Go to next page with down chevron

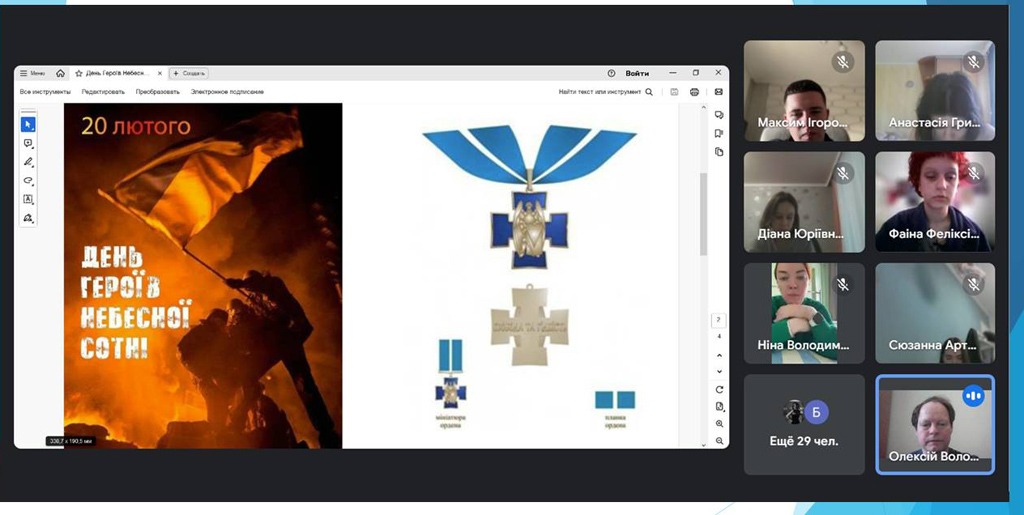(x=719, y=371)
